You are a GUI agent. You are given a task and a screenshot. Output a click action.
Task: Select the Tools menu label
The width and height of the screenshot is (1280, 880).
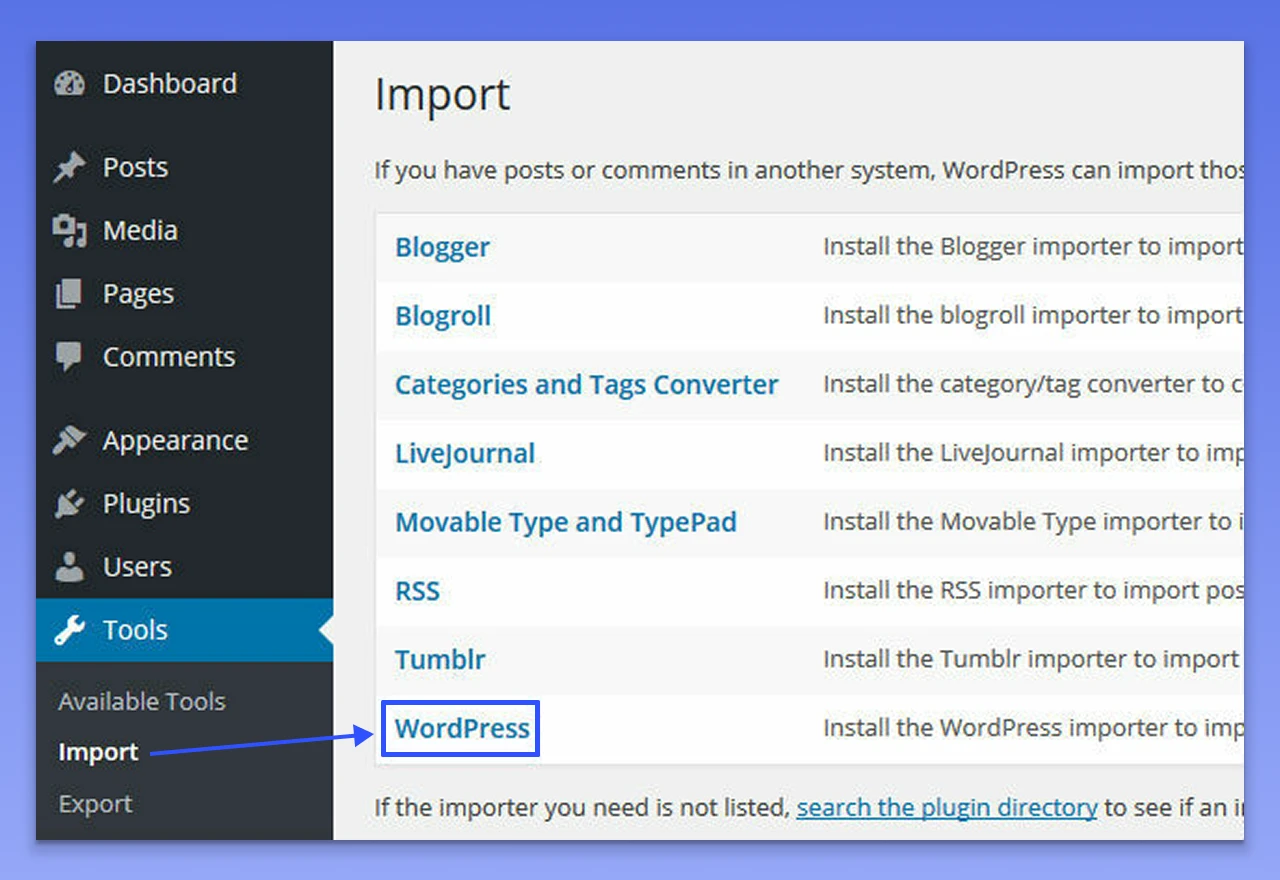(x=135, y=630)
